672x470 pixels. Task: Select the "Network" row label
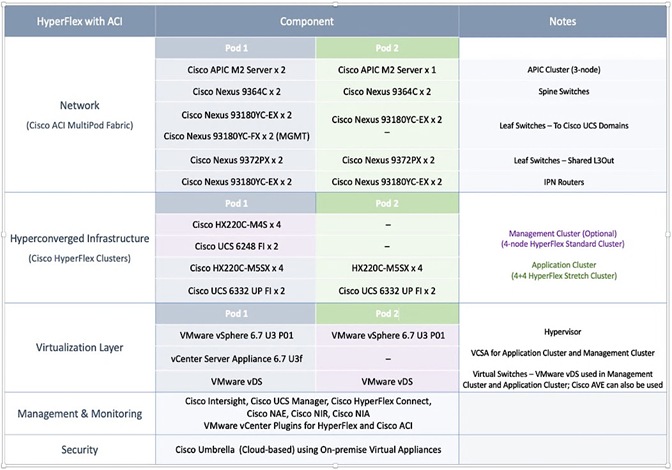point(78,106)
